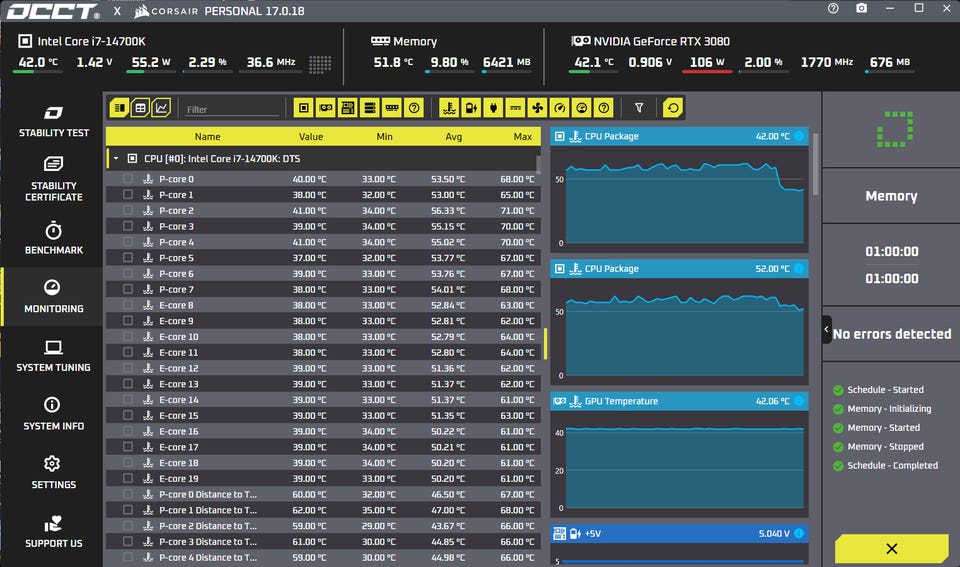Tick the E-core 18 checkbox
This screenshot has width=960, height=567.
[128, 463]
